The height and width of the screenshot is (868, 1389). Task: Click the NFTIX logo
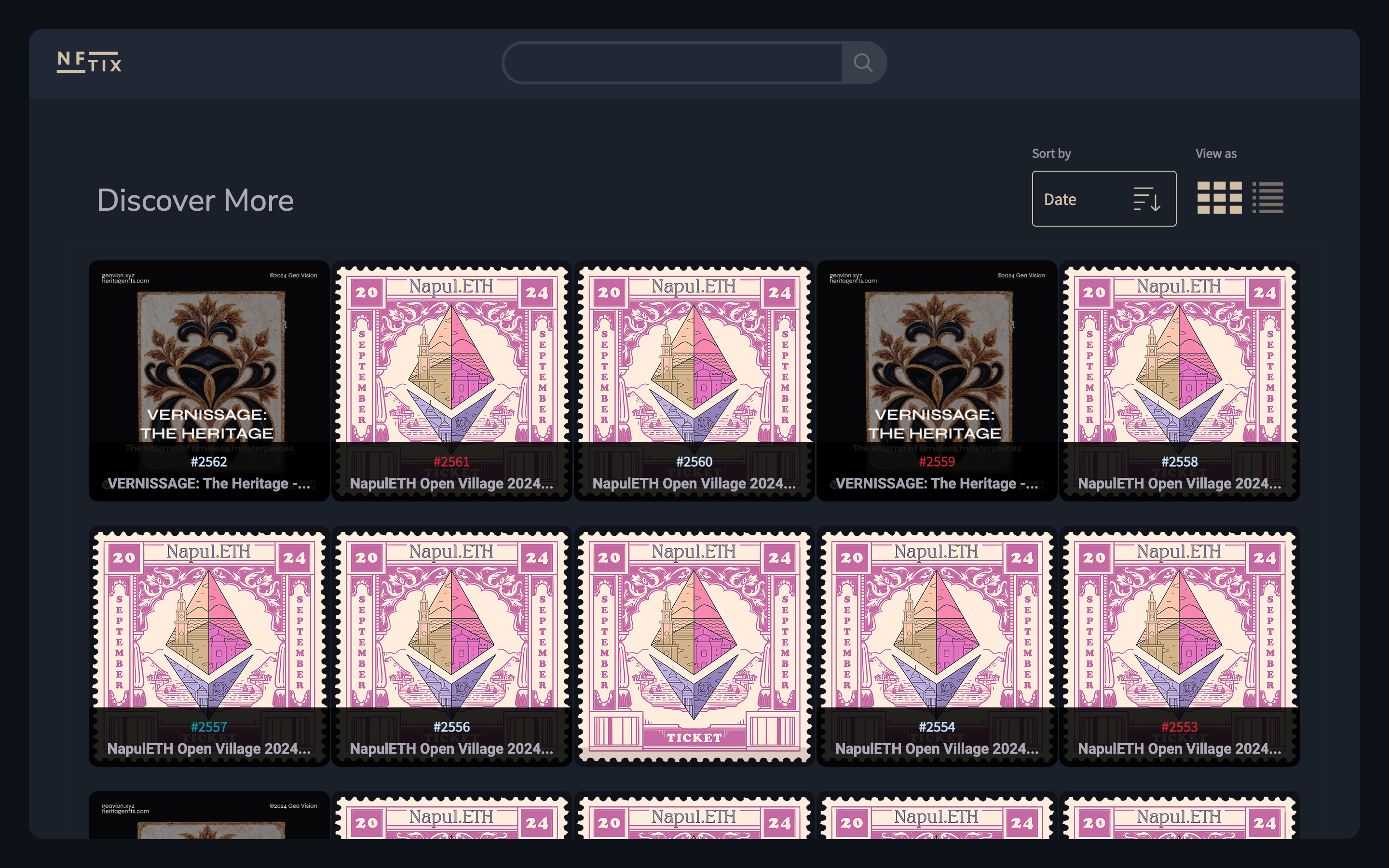click(x=90, y=62)
